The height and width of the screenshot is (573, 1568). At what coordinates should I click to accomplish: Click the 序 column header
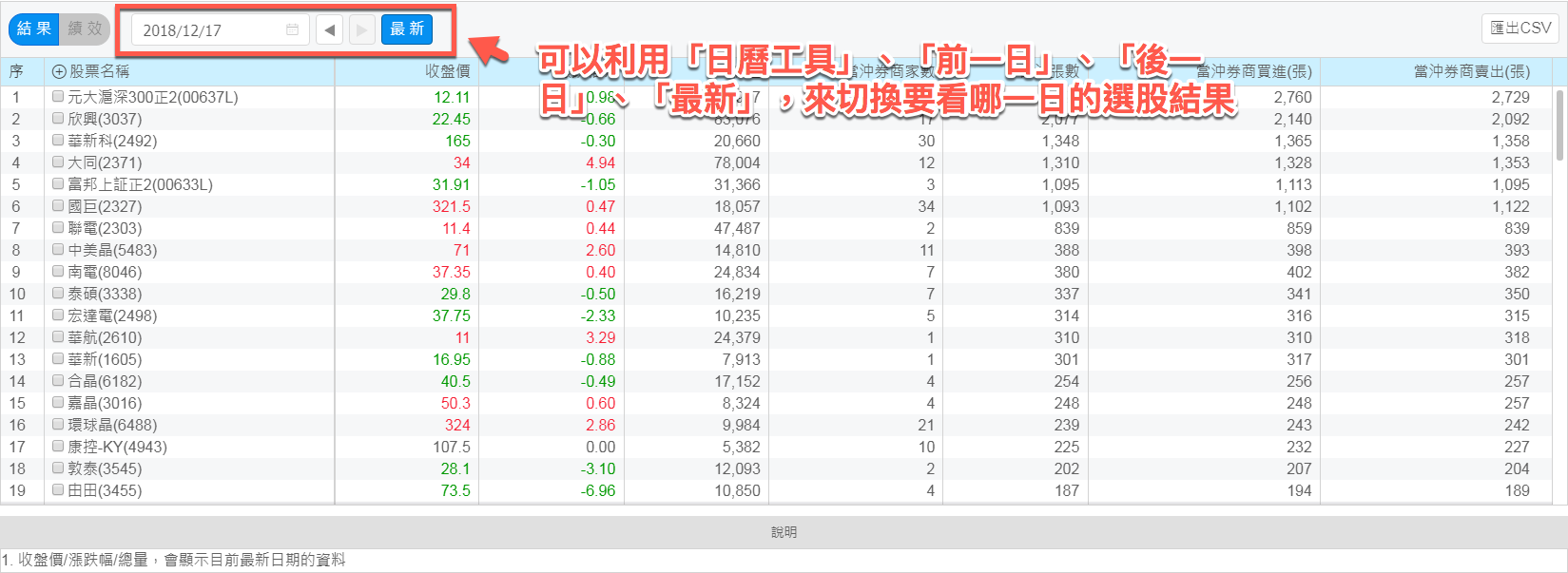(16, 72)
